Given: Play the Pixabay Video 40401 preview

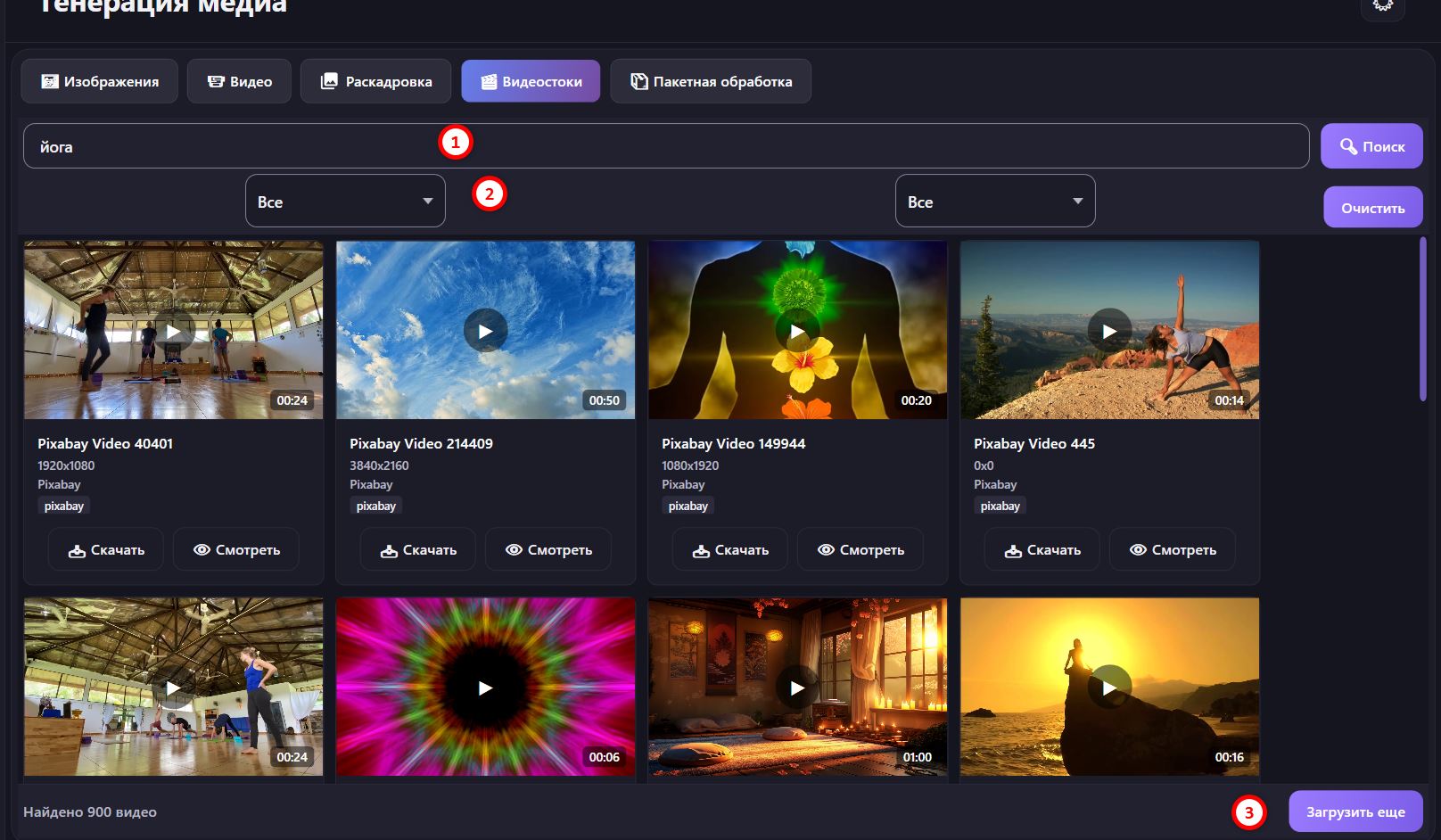Looking at the screenshot, I should [x=174, y=331].
